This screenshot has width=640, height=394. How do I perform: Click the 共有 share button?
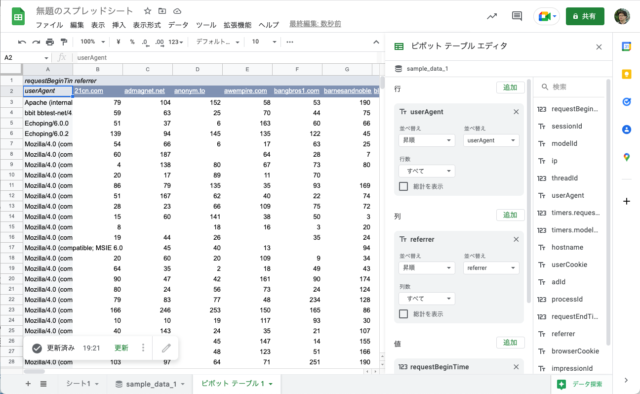584,16
